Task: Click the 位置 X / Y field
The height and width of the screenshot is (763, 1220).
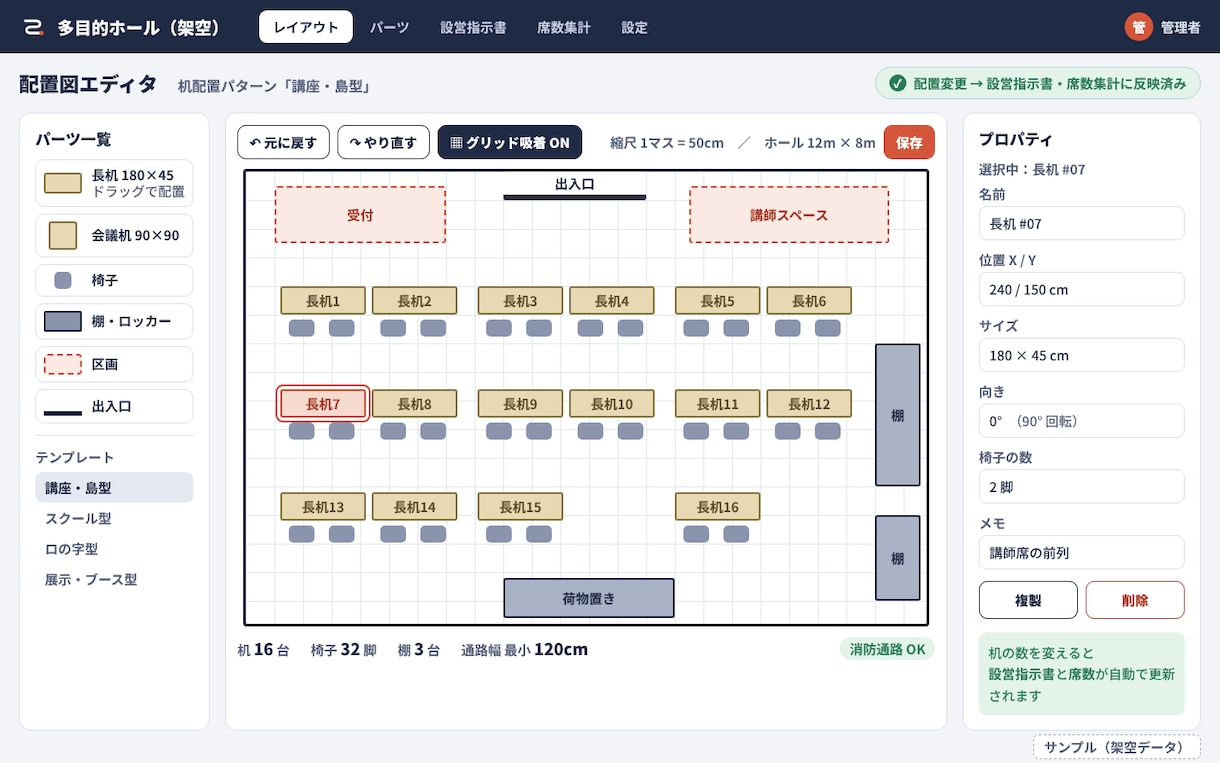Action: (x=1082, y=289)
